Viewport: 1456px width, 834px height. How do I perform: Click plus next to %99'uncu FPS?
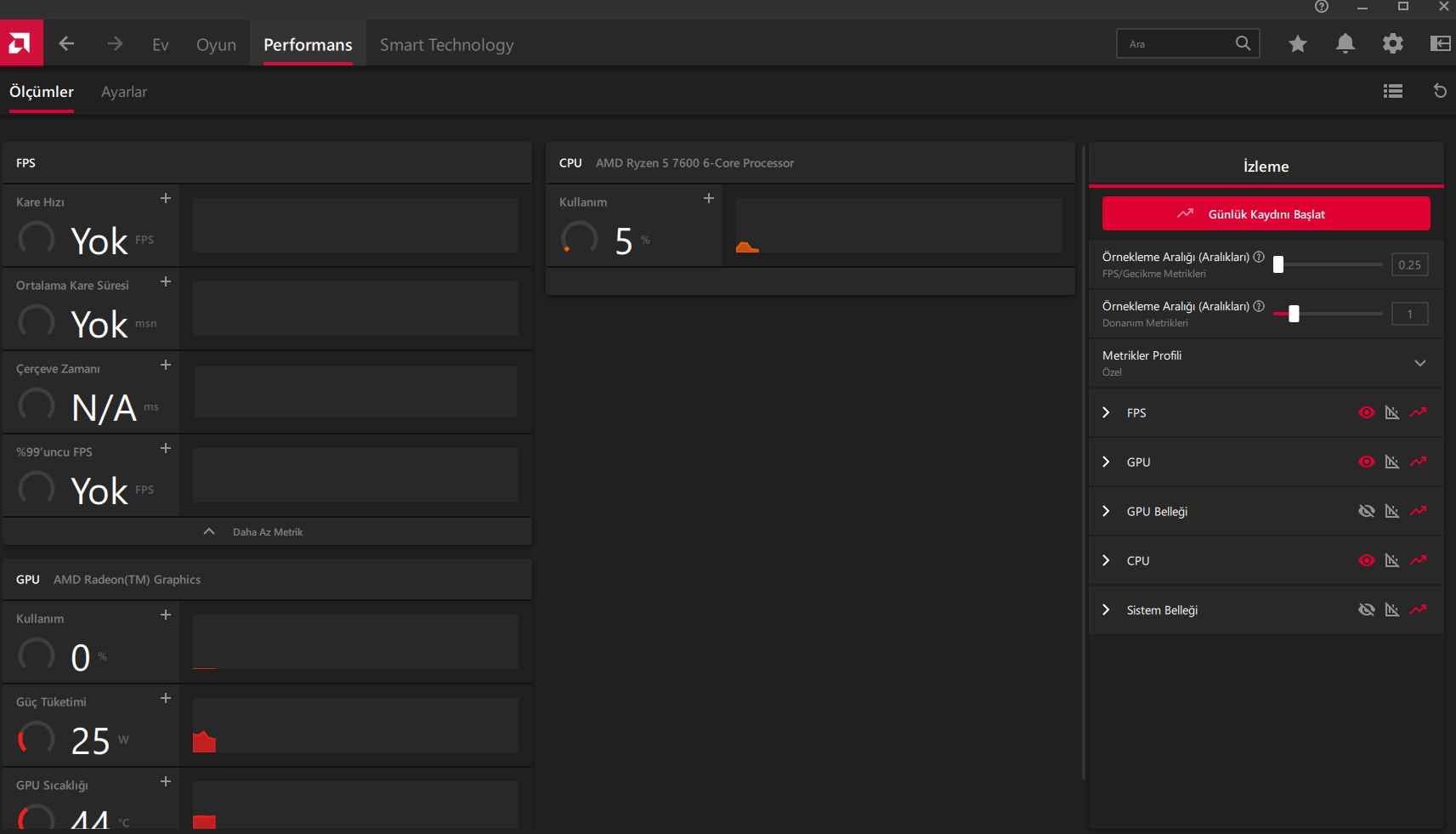[x=166, y=448]
